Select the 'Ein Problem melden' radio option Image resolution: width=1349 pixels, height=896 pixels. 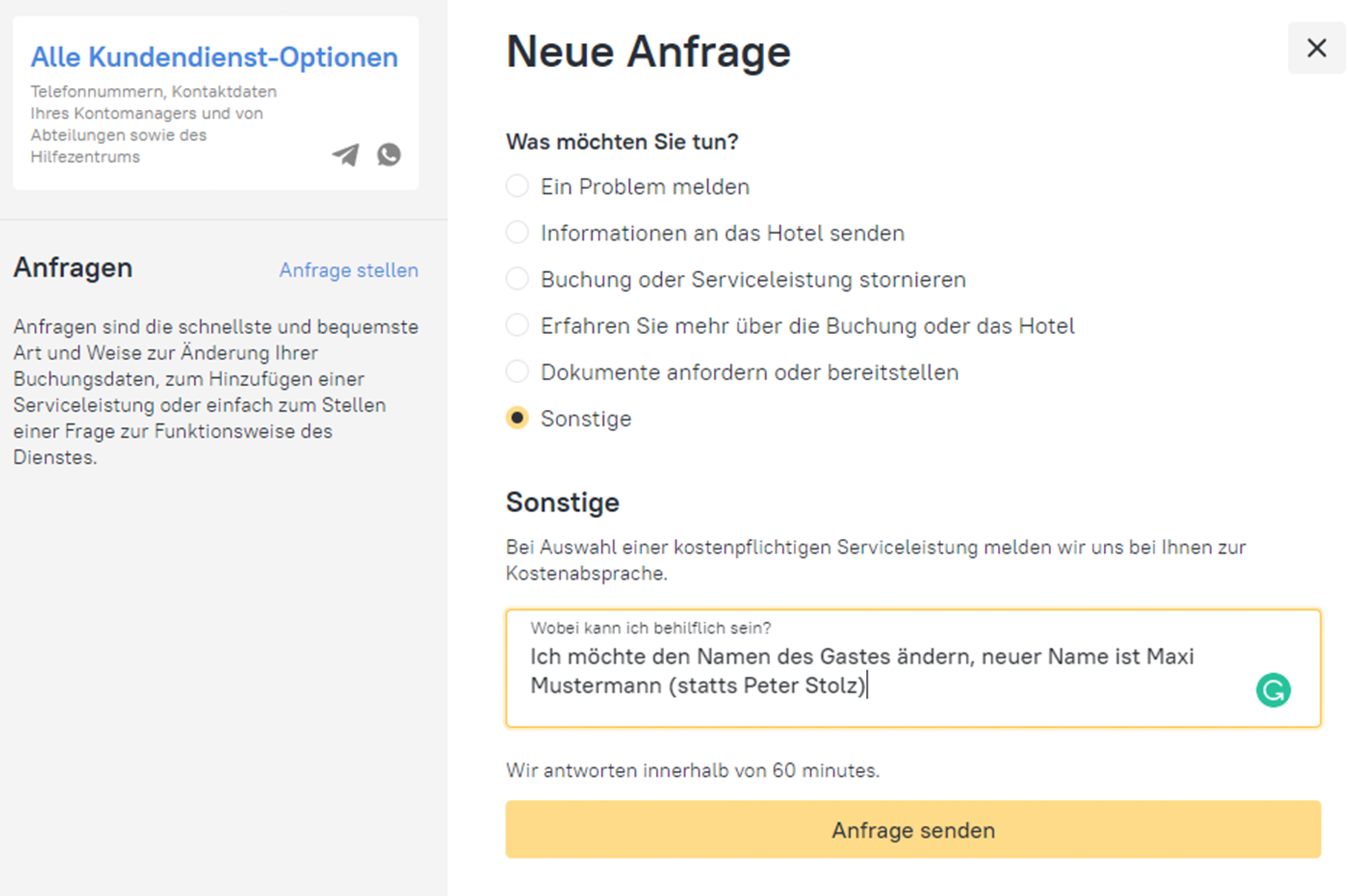(x=518, y=186)
